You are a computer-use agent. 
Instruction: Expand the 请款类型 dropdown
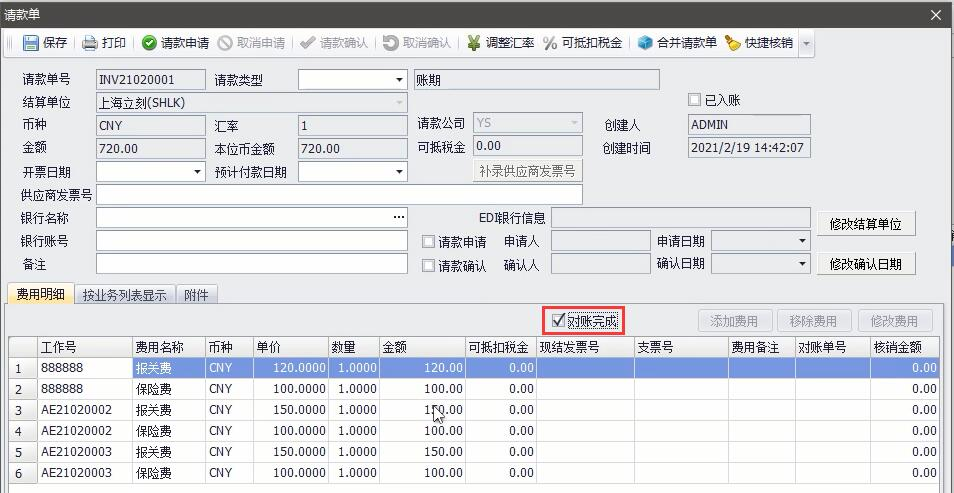[398, 80]
